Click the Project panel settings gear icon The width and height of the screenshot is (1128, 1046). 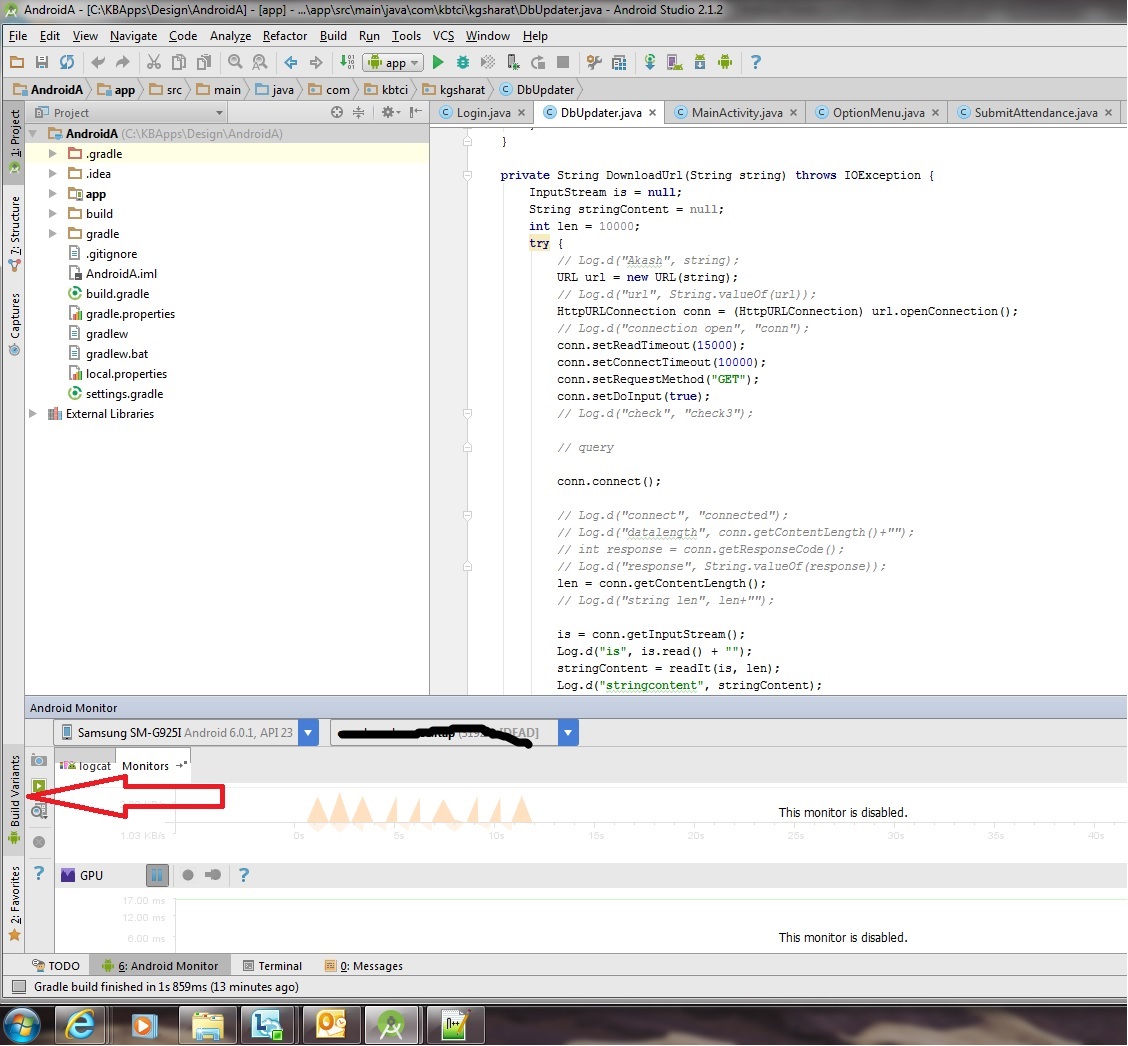(x=390, y=112)
